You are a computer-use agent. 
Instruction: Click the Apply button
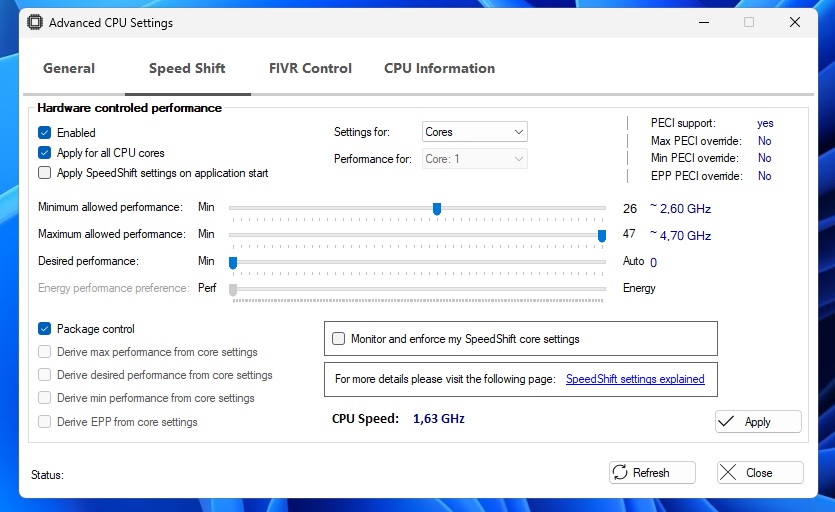(x=758, y=421)
